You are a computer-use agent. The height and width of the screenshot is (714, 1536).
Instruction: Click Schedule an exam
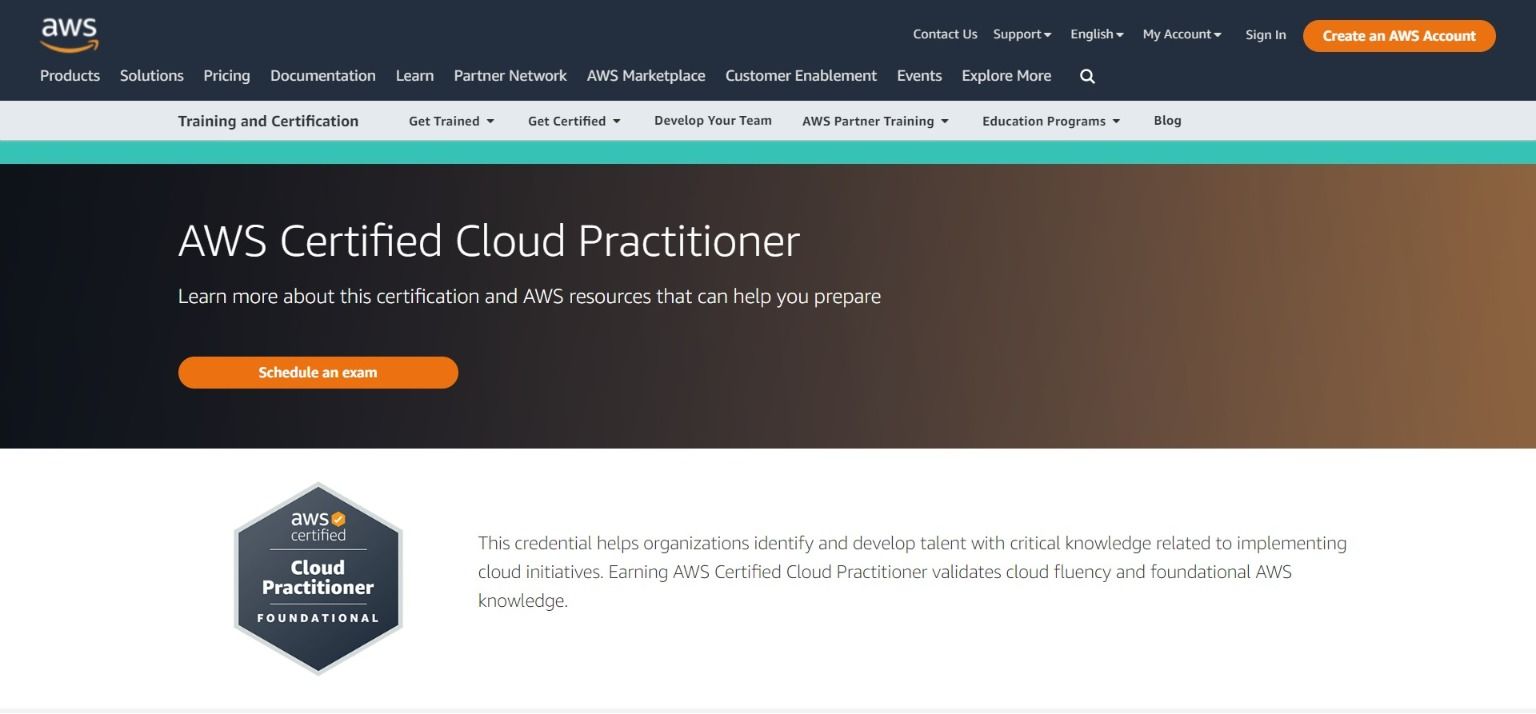317,372
